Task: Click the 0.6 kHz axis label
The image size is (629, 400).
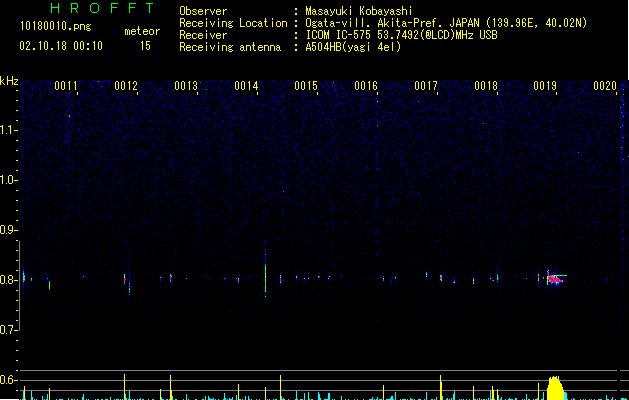Action: 9,380
